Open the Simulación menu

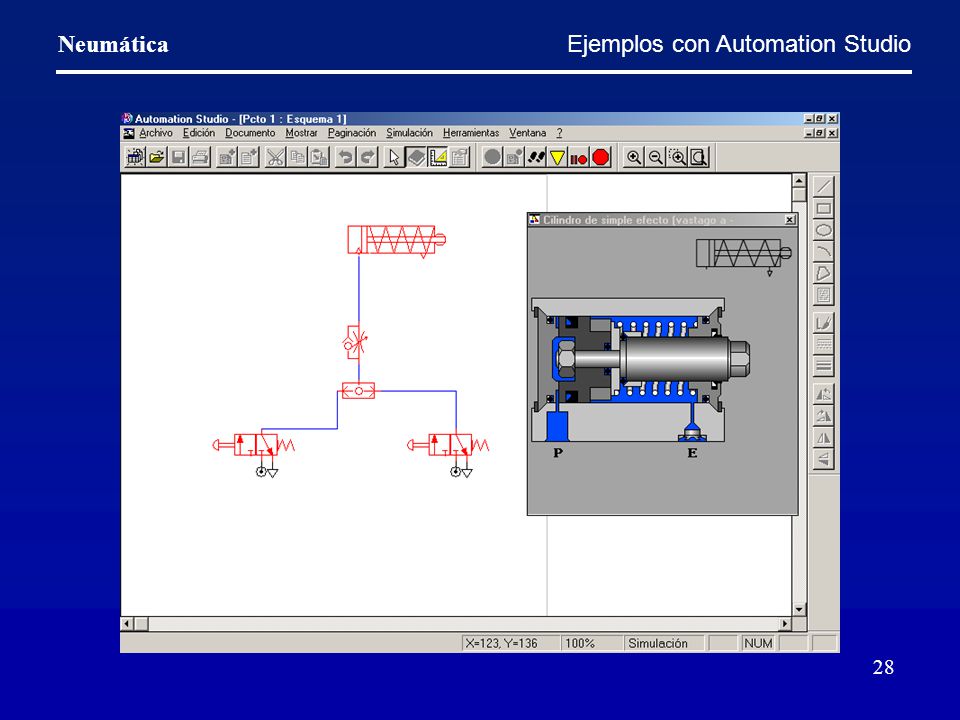click(x=409, y=133)
